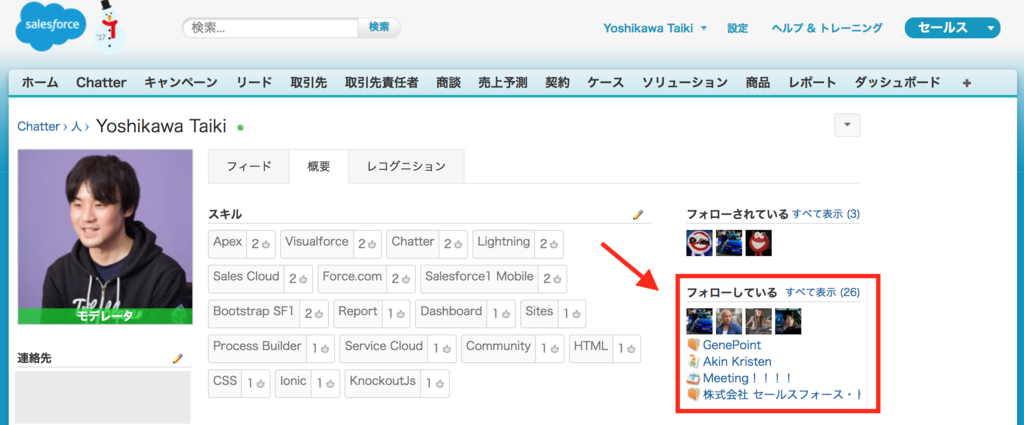
Task: Open the 株式会社 セールスフォース link
Action: (x=782, y=394)
